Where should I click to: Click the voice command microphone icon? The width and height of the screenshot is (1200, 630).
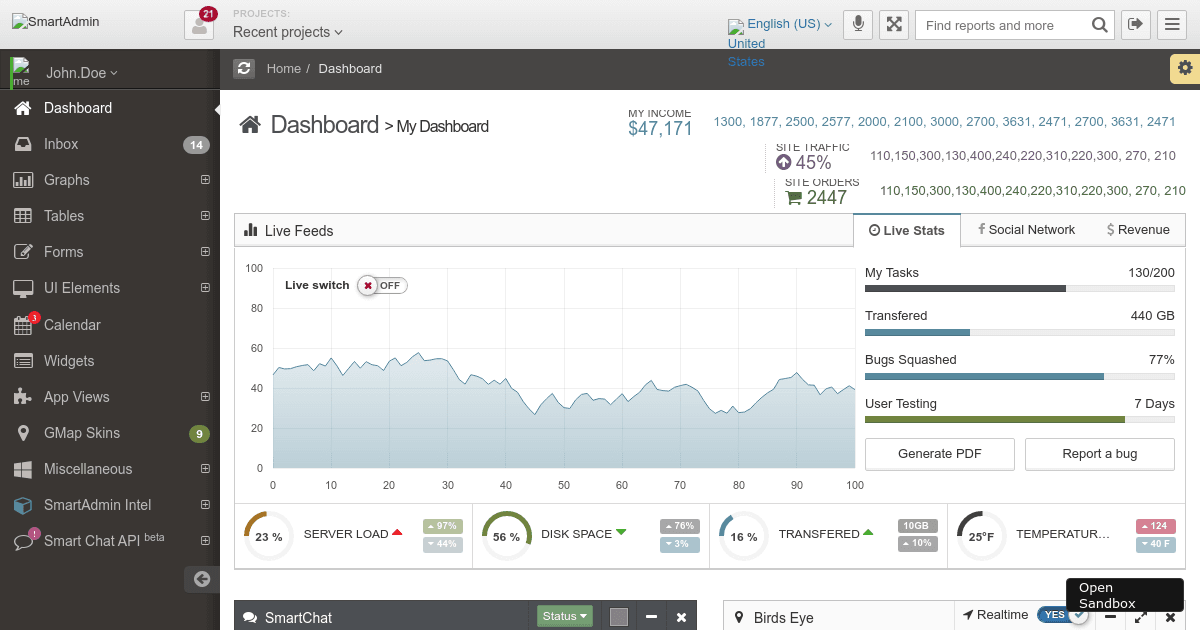click(858, 25)
